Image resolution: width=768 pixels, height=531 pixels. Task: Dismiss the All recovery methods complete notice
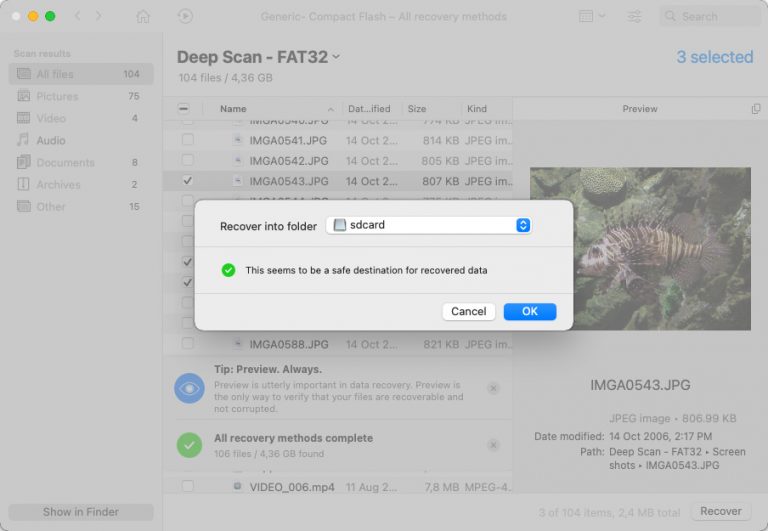tap(493, 445)
